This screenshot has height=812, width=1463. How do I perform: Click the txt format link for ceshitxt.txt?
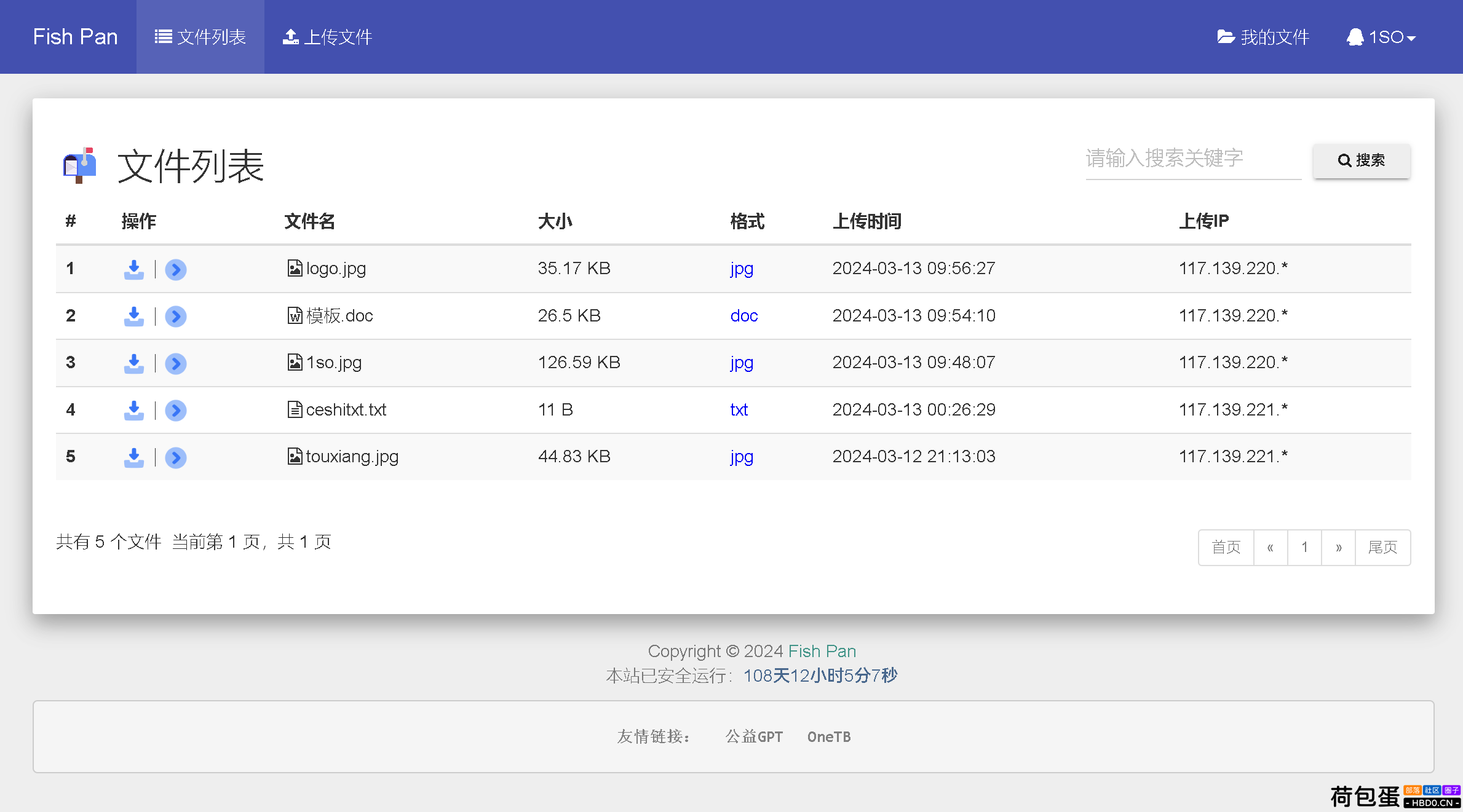[x=739, y=409]
